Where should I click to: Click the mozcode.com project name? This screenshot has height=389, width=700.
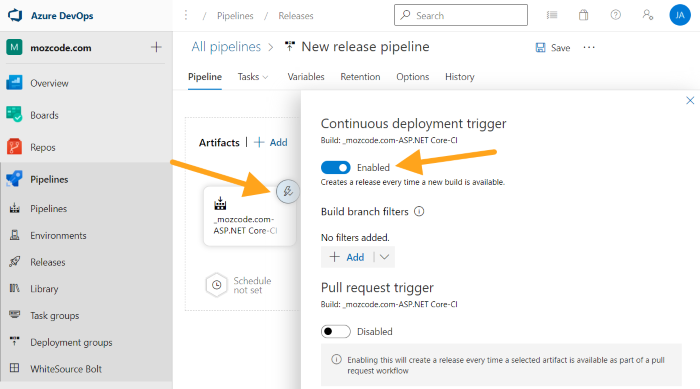61,48
